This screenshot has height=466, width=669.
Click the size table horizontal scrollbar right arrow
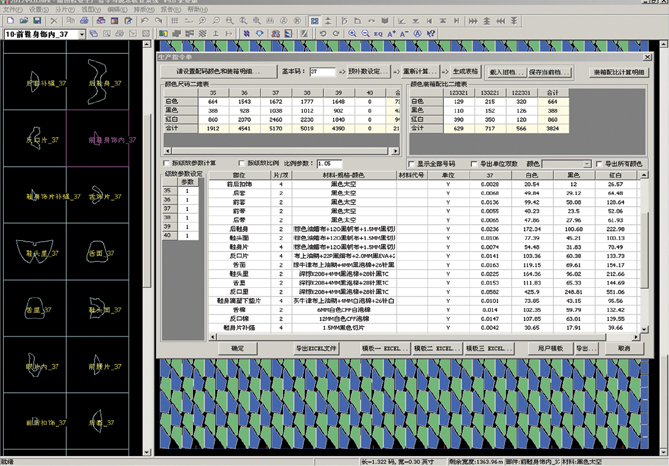pos(395,151)
